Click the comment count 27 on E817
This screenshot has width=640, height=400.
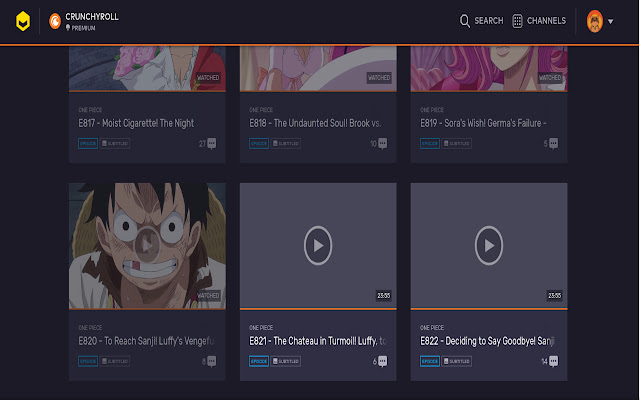pyautogui.click(x=202, y=144)
